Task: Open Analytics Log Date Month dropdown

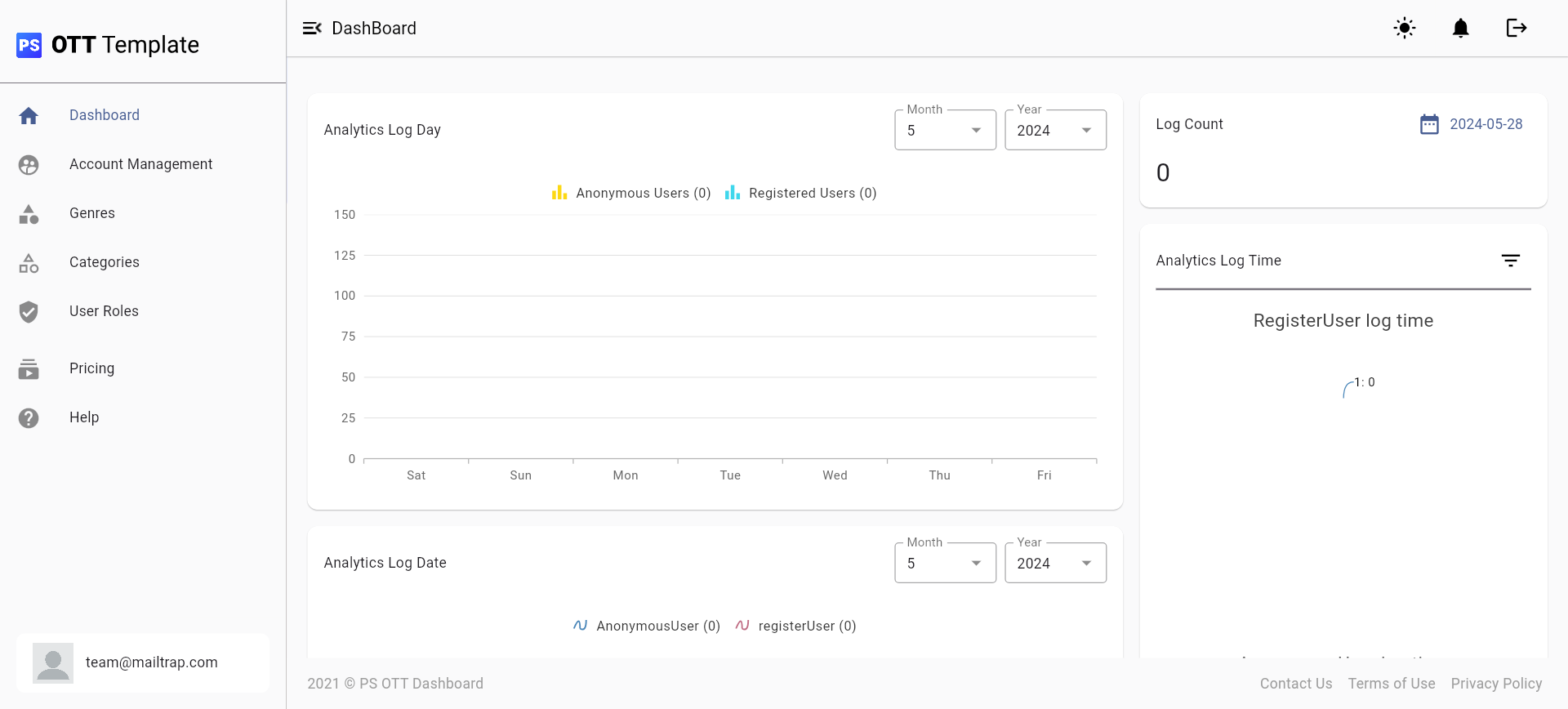Action: tap(945, 564)
